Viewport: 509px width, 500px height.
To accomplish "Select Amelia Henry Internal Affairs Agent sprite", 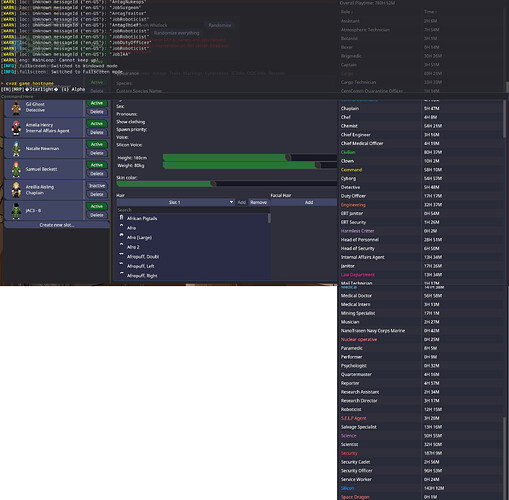I will pos(16,128).
